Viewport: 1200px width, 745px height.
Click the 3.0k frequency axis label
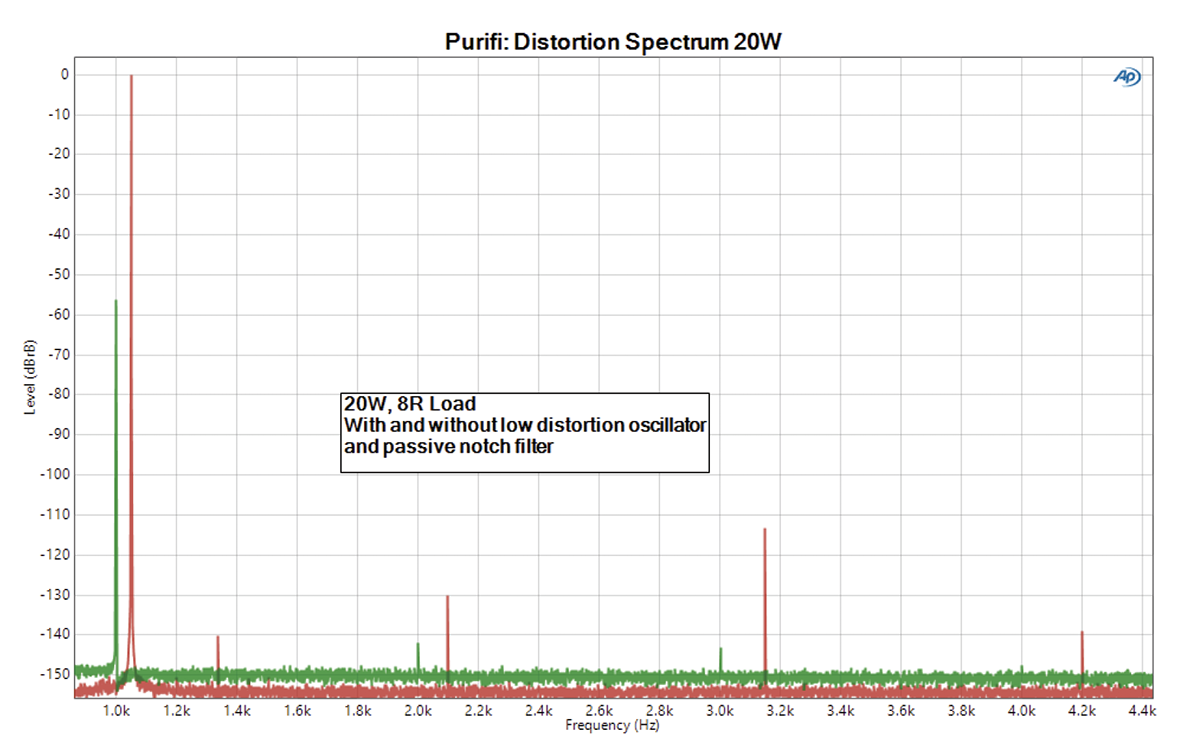(720, 711)
